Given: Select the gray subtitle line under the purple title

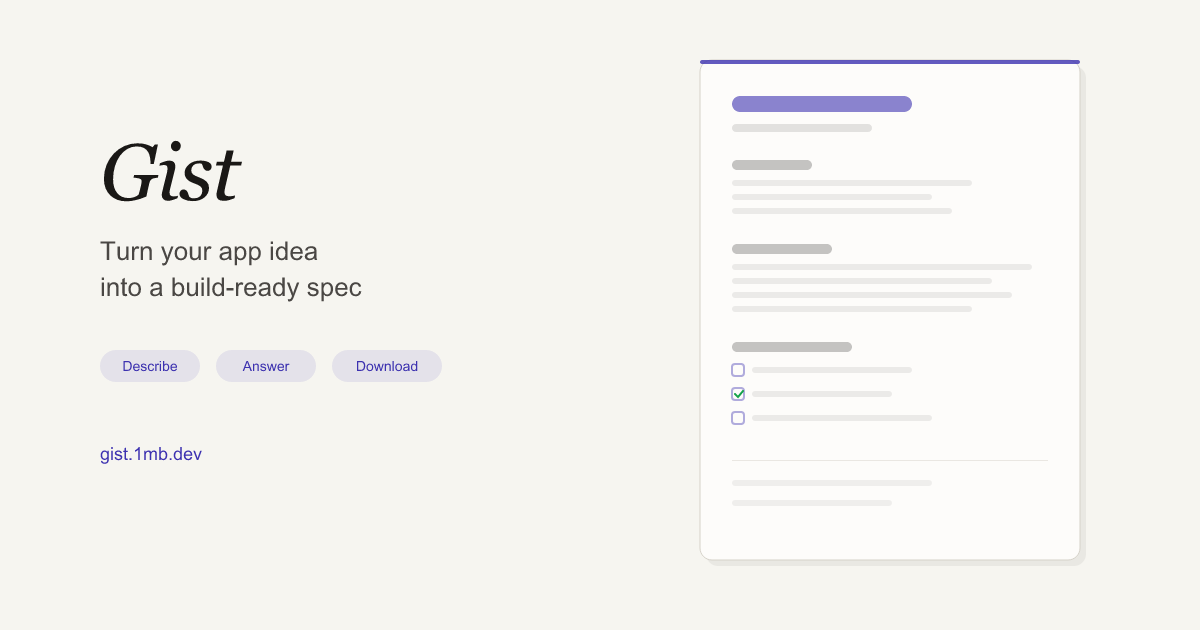Looking at the screenshot, I should (x=801, y=128).
